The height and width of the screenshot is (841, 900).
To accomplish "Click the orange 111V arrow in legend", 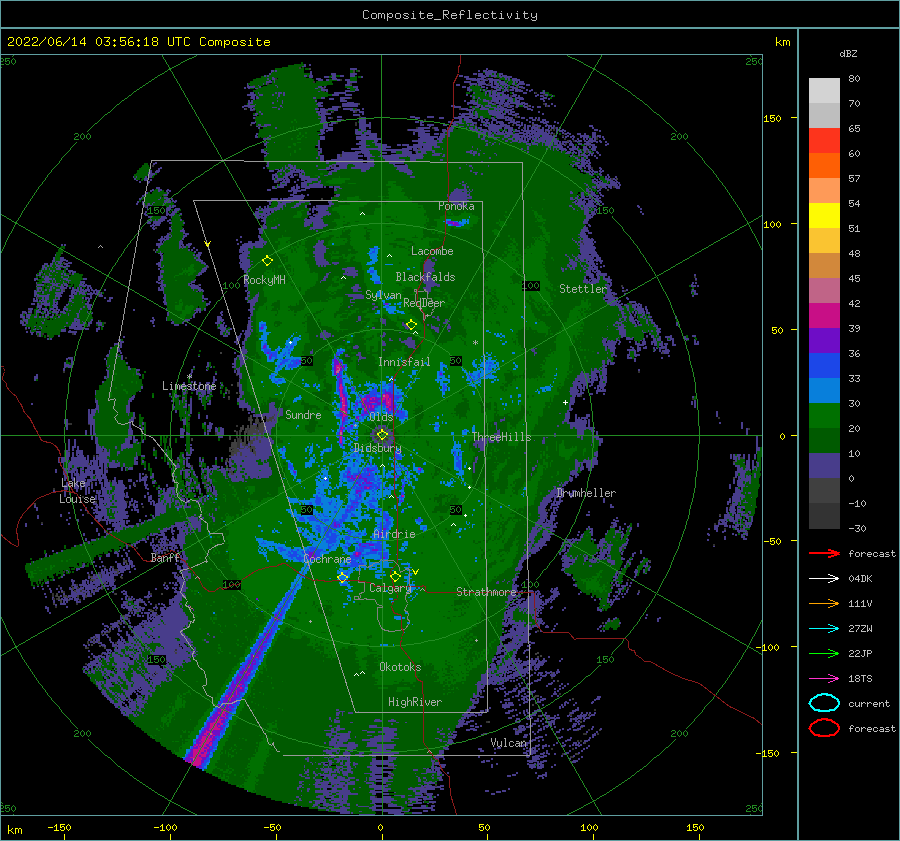I will [x=824, y=603].
